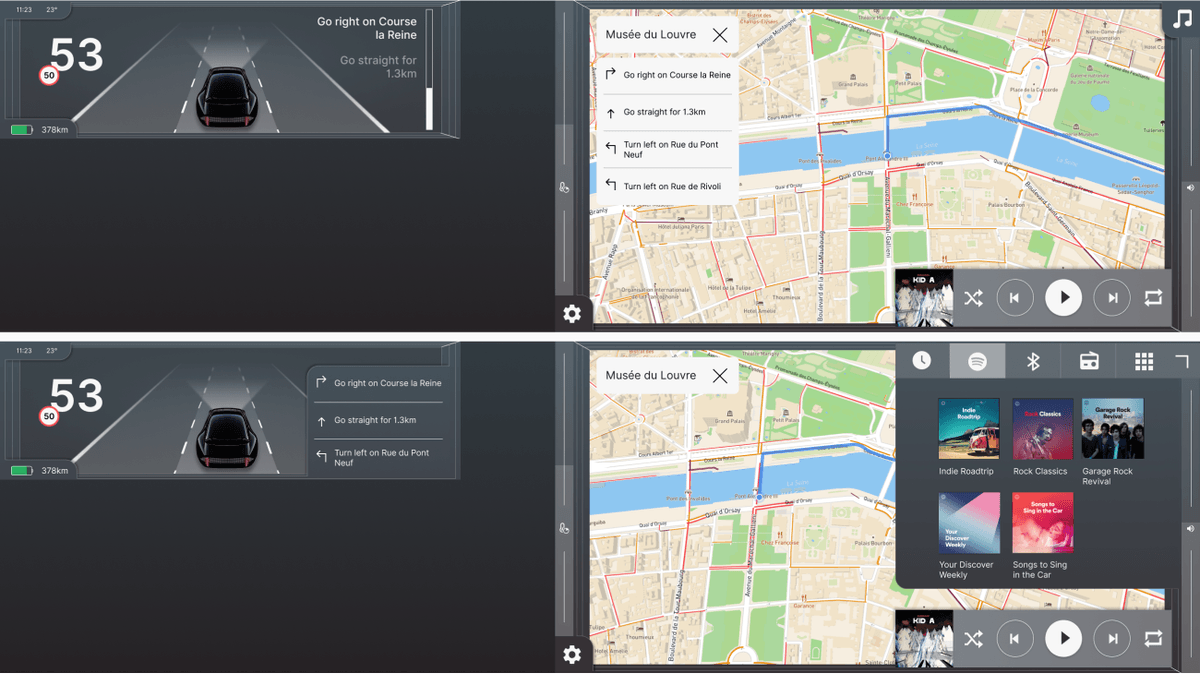1200x674 pixels.
Task: Enable repeat mode
Action: (1151, 297)
